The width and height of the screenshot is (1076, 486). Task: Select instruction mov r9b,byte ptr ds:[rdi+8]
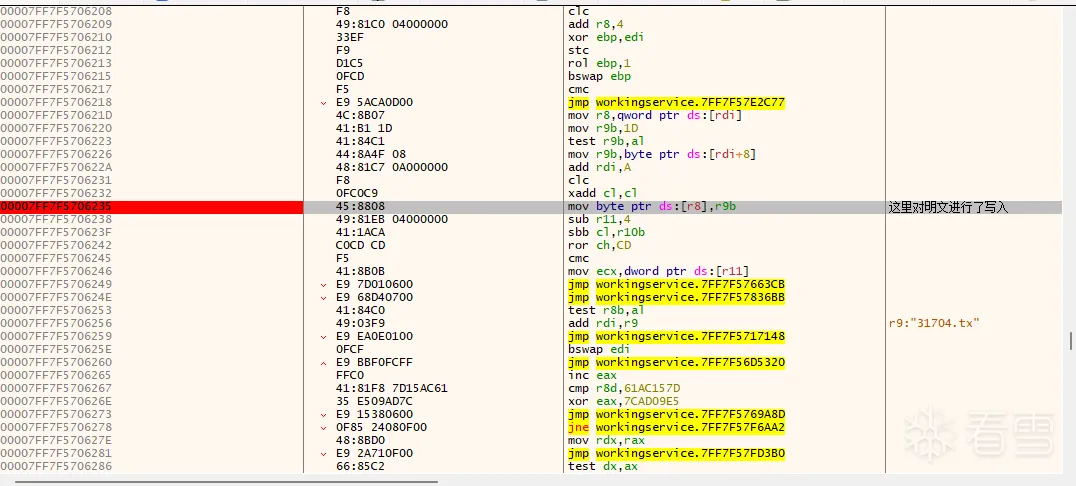pos(662,154)
